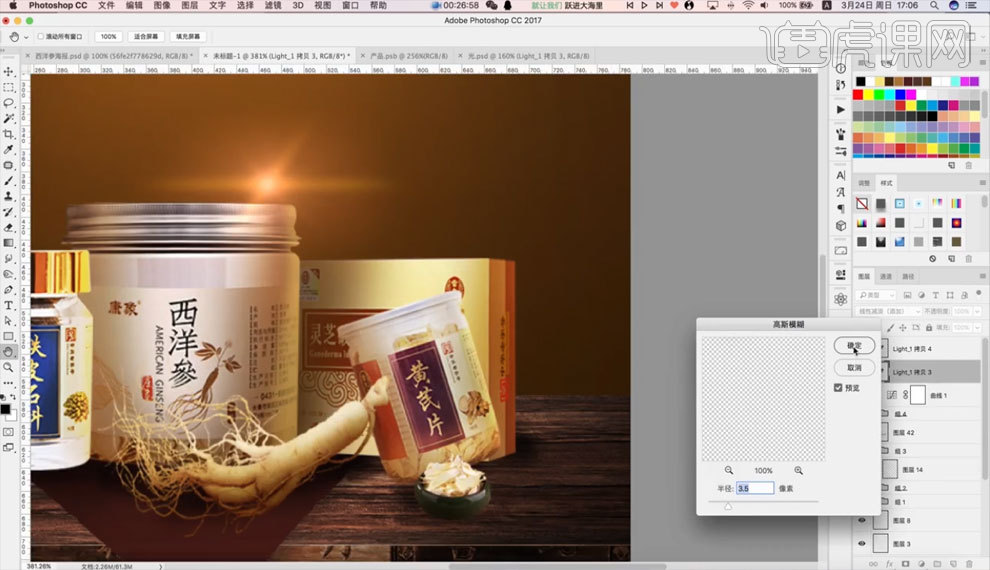Open Hand tool preset picker arrow
Viewport: 990px width, 570px height.
pos(26,37)
